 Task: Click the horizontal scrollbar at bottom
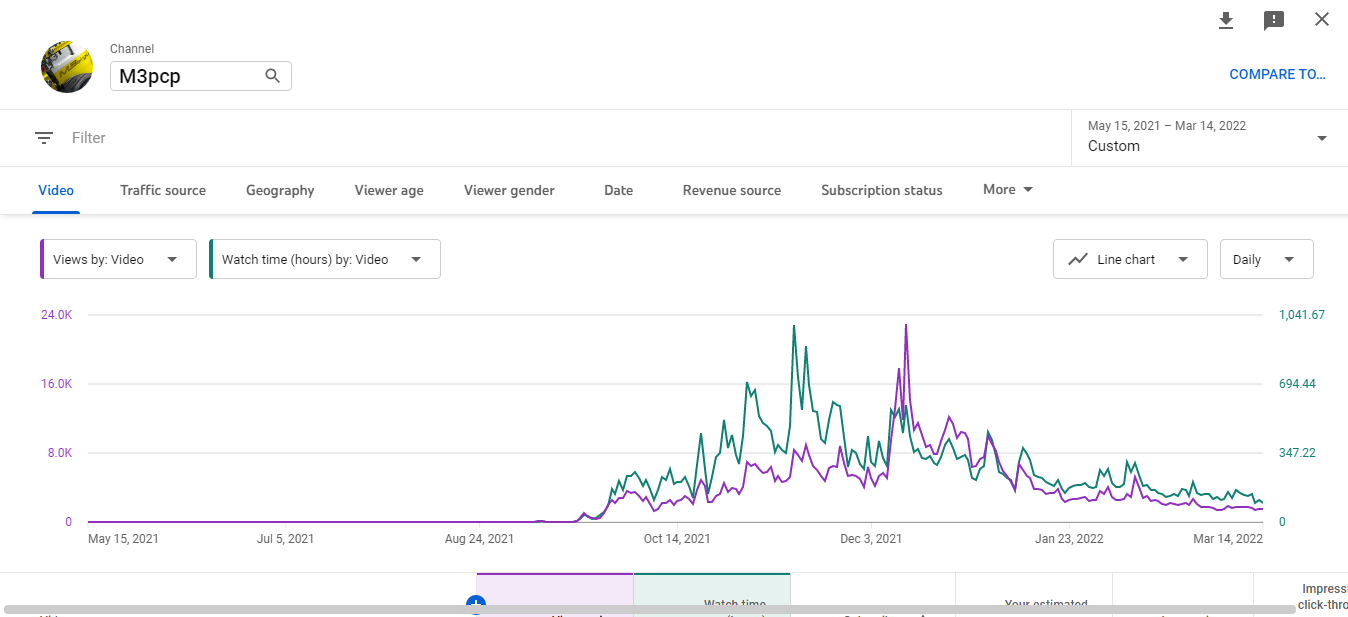[650, 608]
